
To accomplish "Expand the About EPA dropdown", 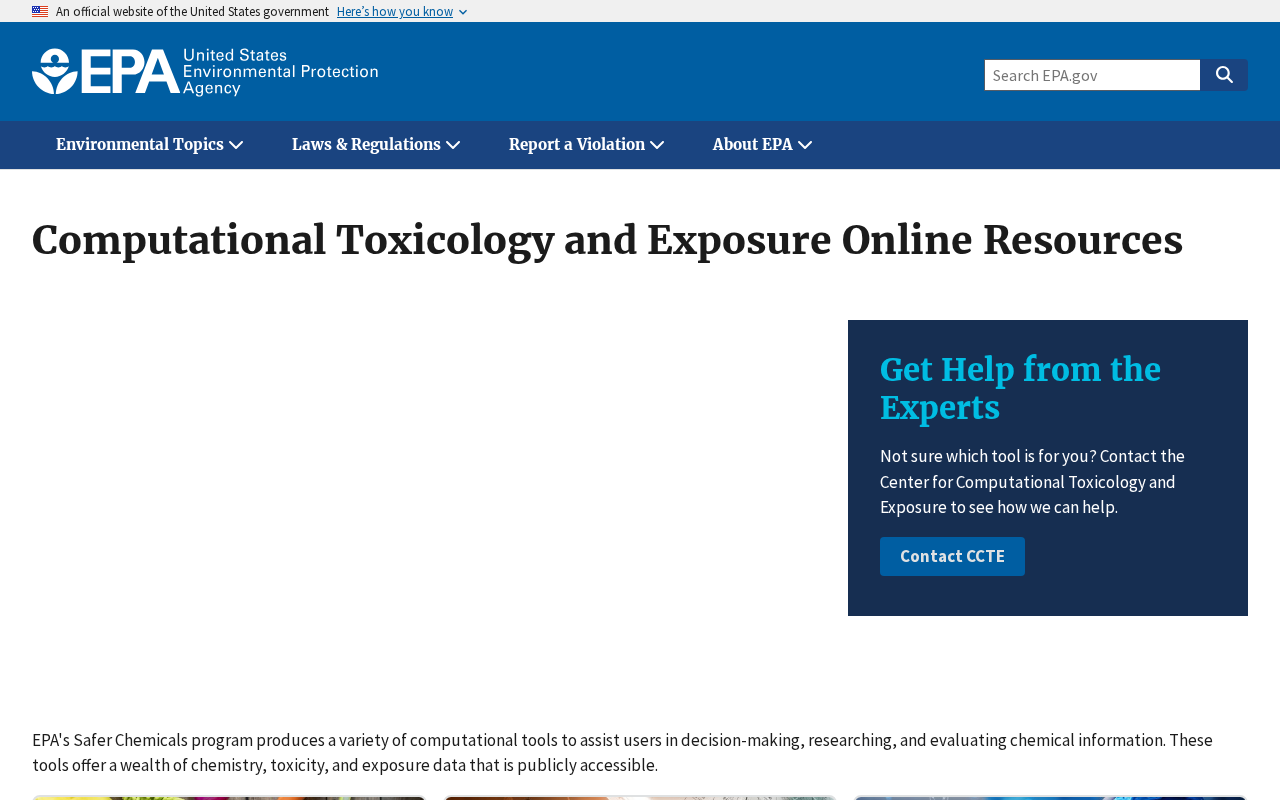I will point(762,145).
